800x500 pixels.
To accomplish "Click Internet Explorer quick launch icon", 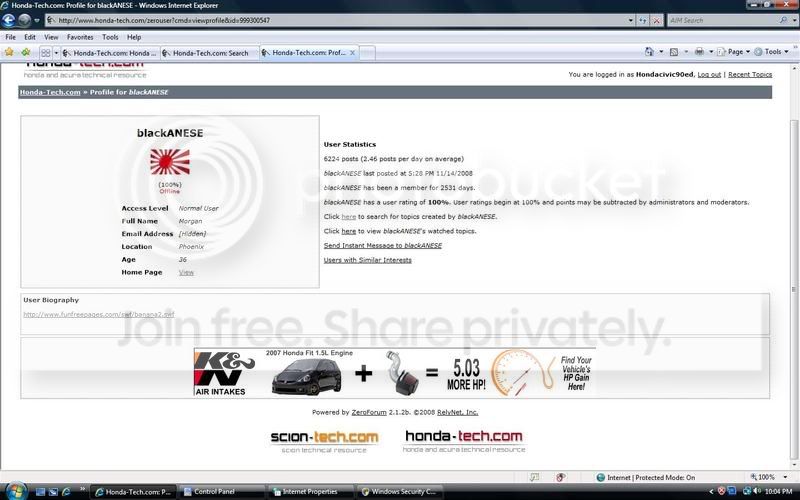I will click(66, 492).
